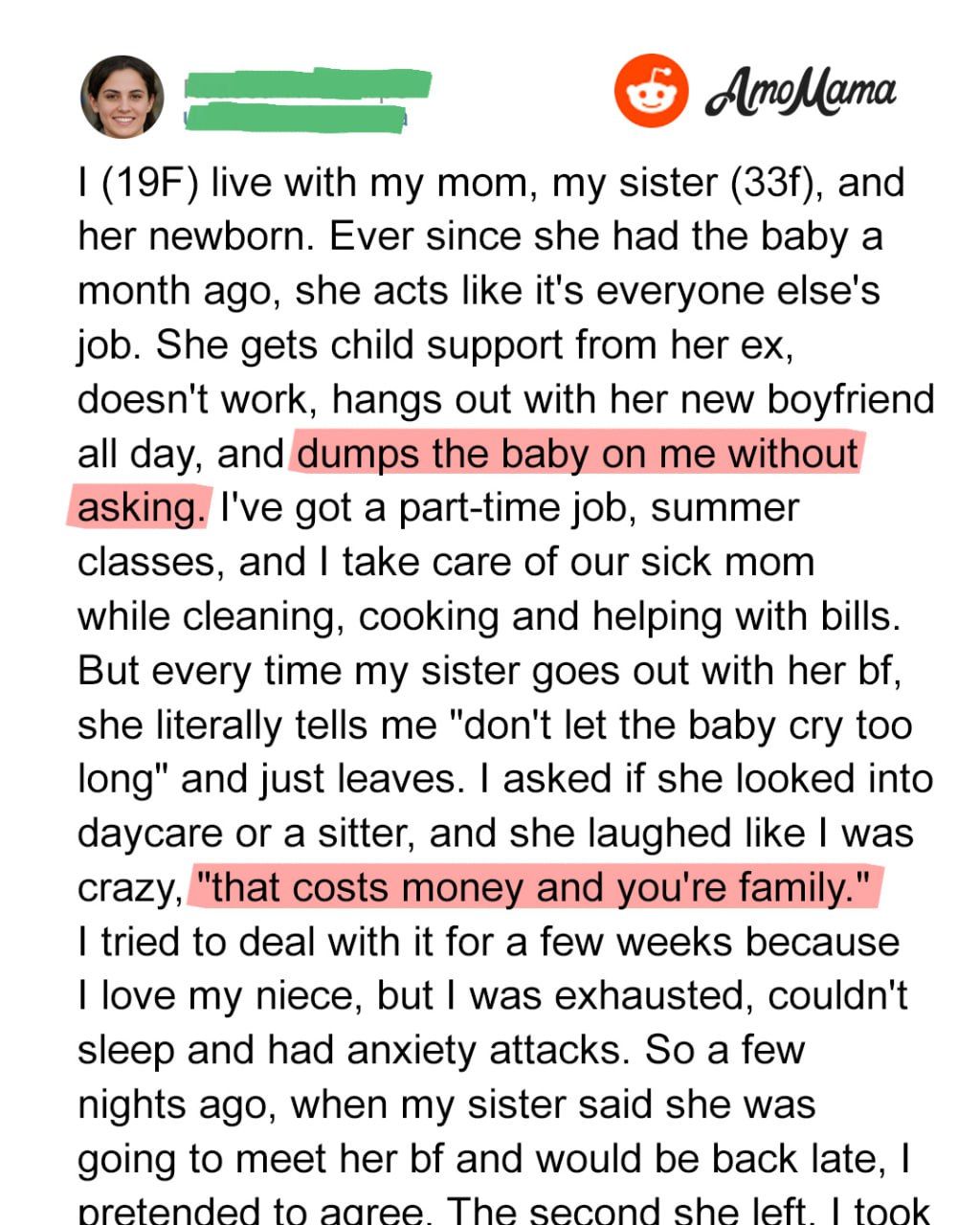Viewport: 980px width, 1225px height.
Task: Click the highlighted phrase "dumps the baby on me without"
Action: (x=577, y=454)
